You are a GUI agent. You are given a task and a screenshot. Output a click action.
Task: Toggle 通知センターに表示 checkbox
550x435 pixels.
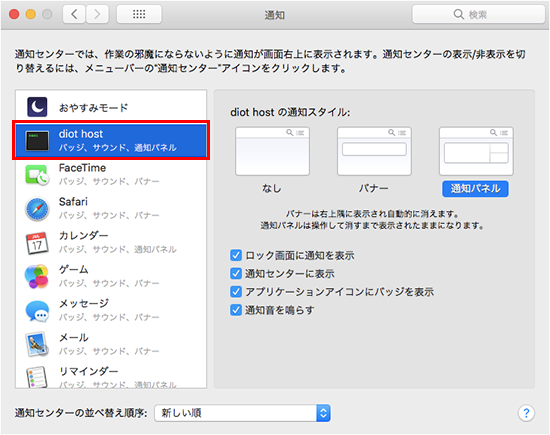(236, 273)
